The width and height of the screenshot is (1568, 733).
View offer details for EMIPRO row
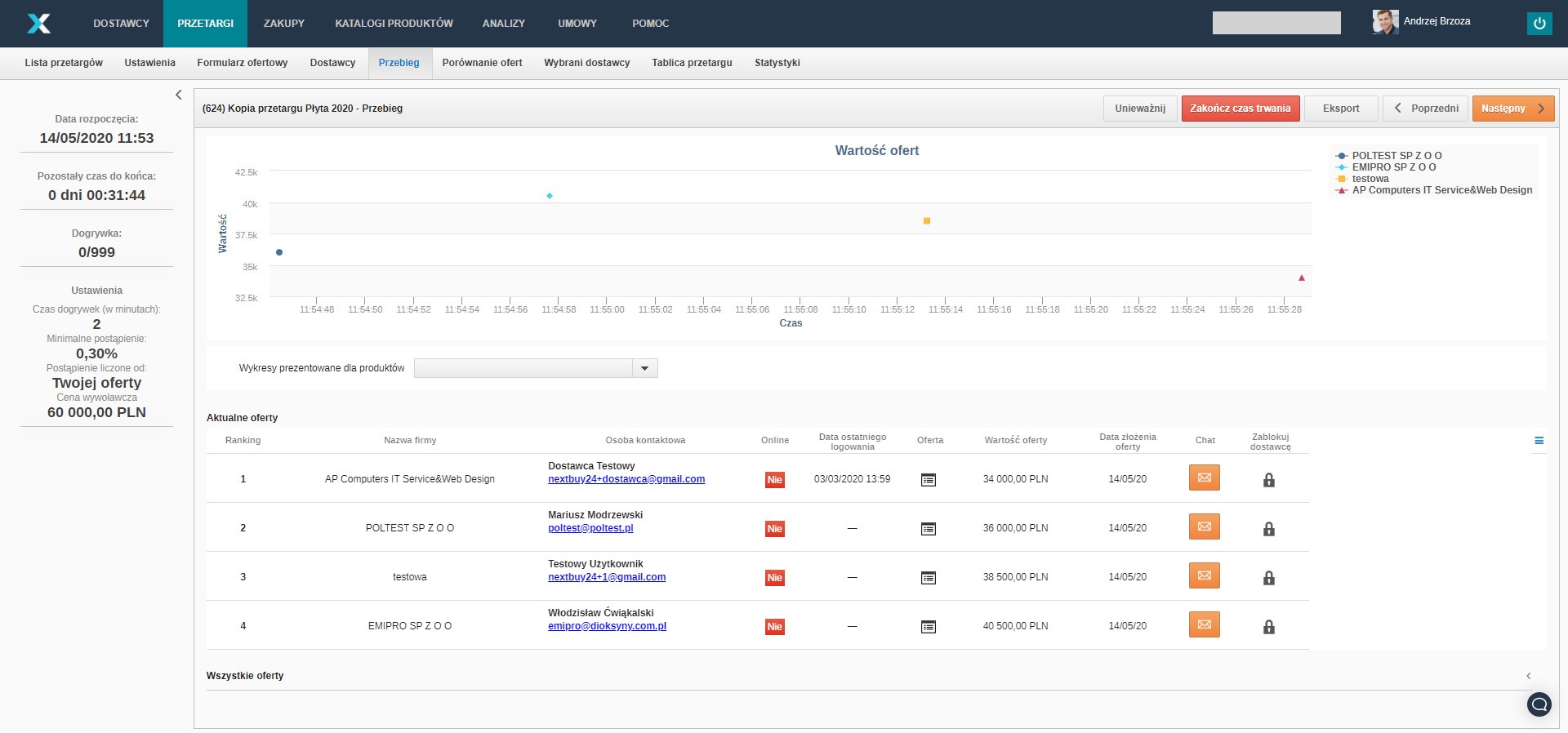point(928,627)
